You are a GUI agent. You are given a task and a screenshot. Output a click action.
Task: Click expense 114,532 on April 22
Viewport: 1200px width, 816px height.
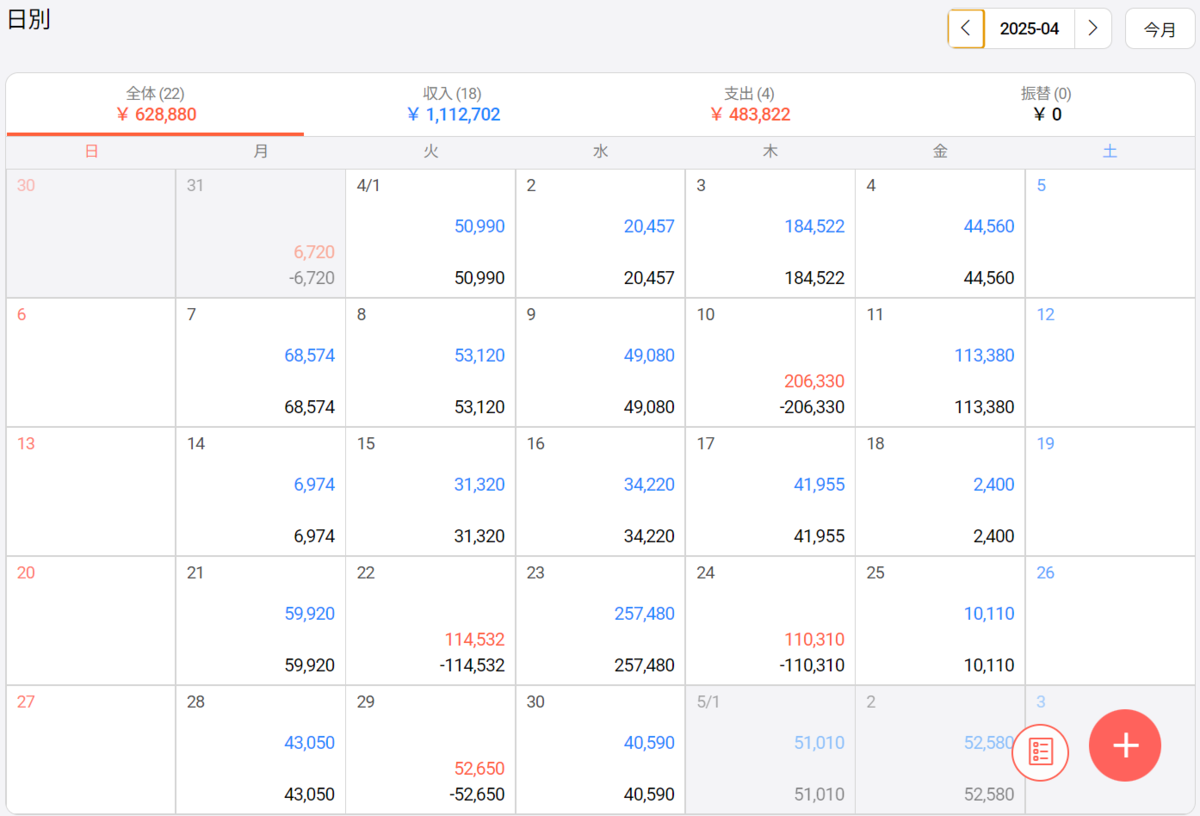[474, 639]
